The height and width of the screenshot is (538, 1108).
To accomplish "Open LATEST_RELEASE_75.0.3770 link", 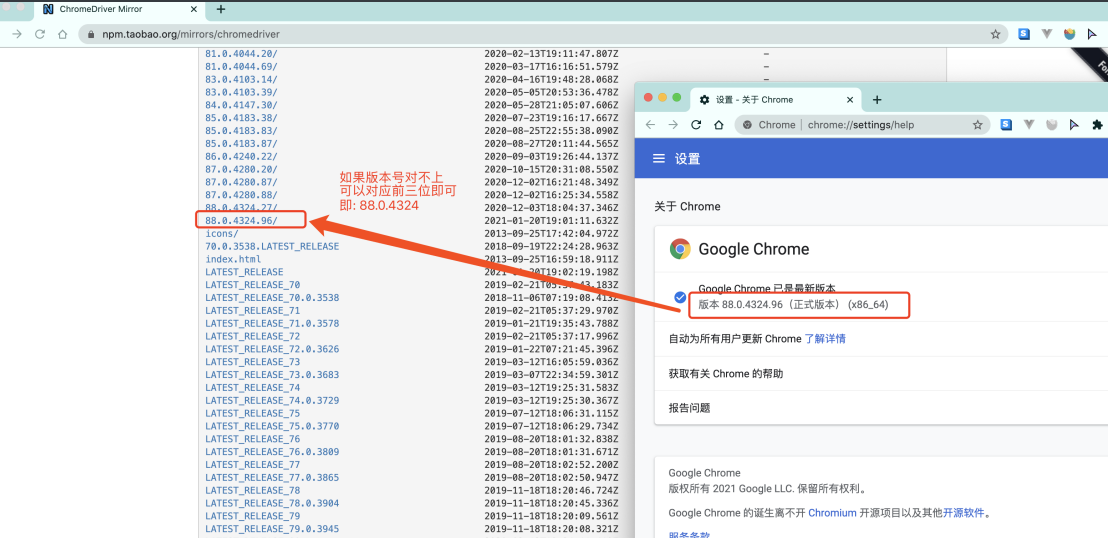I will click(x=272, y=426).
